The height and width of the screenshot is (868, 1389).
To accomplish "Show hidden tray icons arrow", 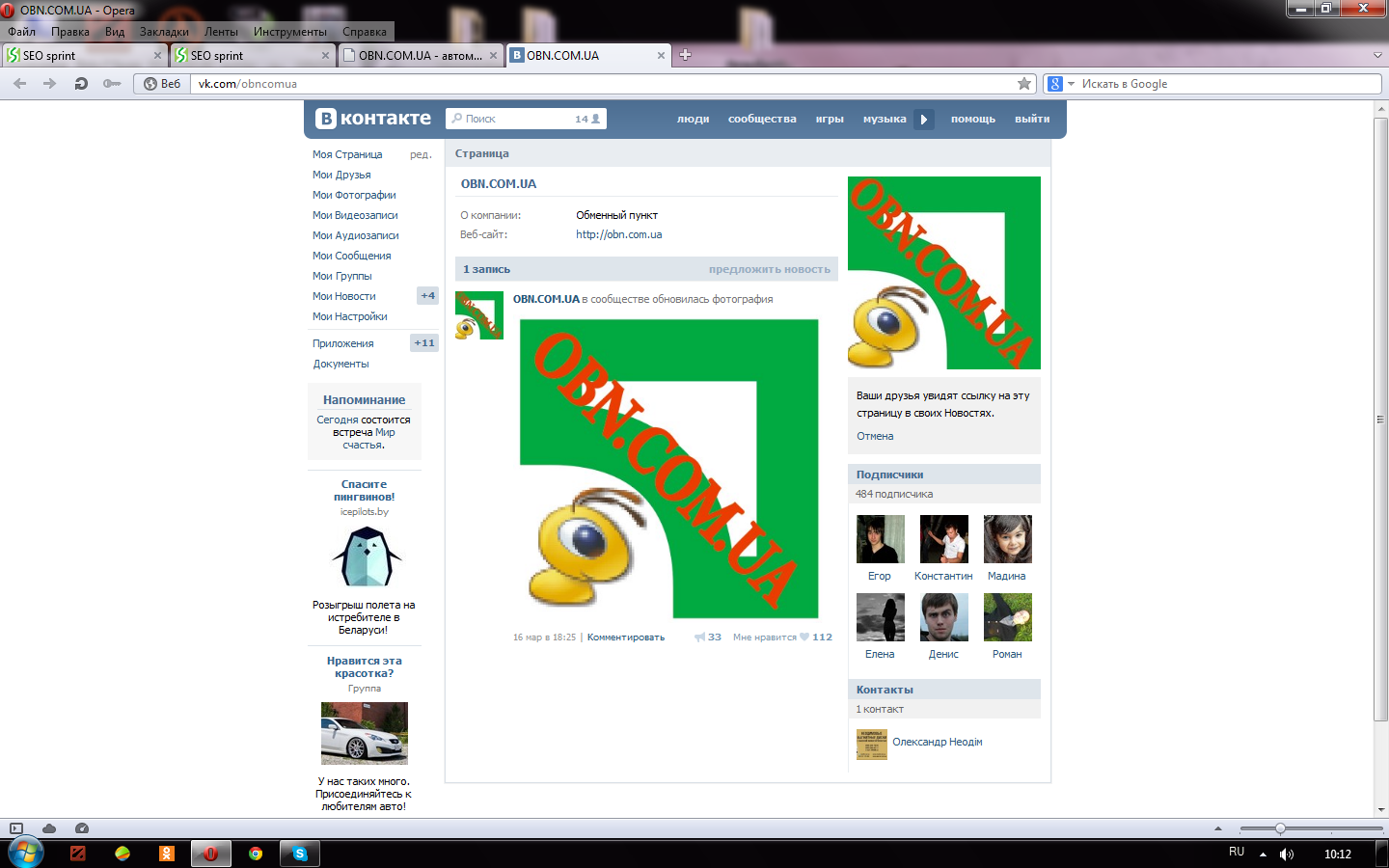I will (x=1263, y=854).
